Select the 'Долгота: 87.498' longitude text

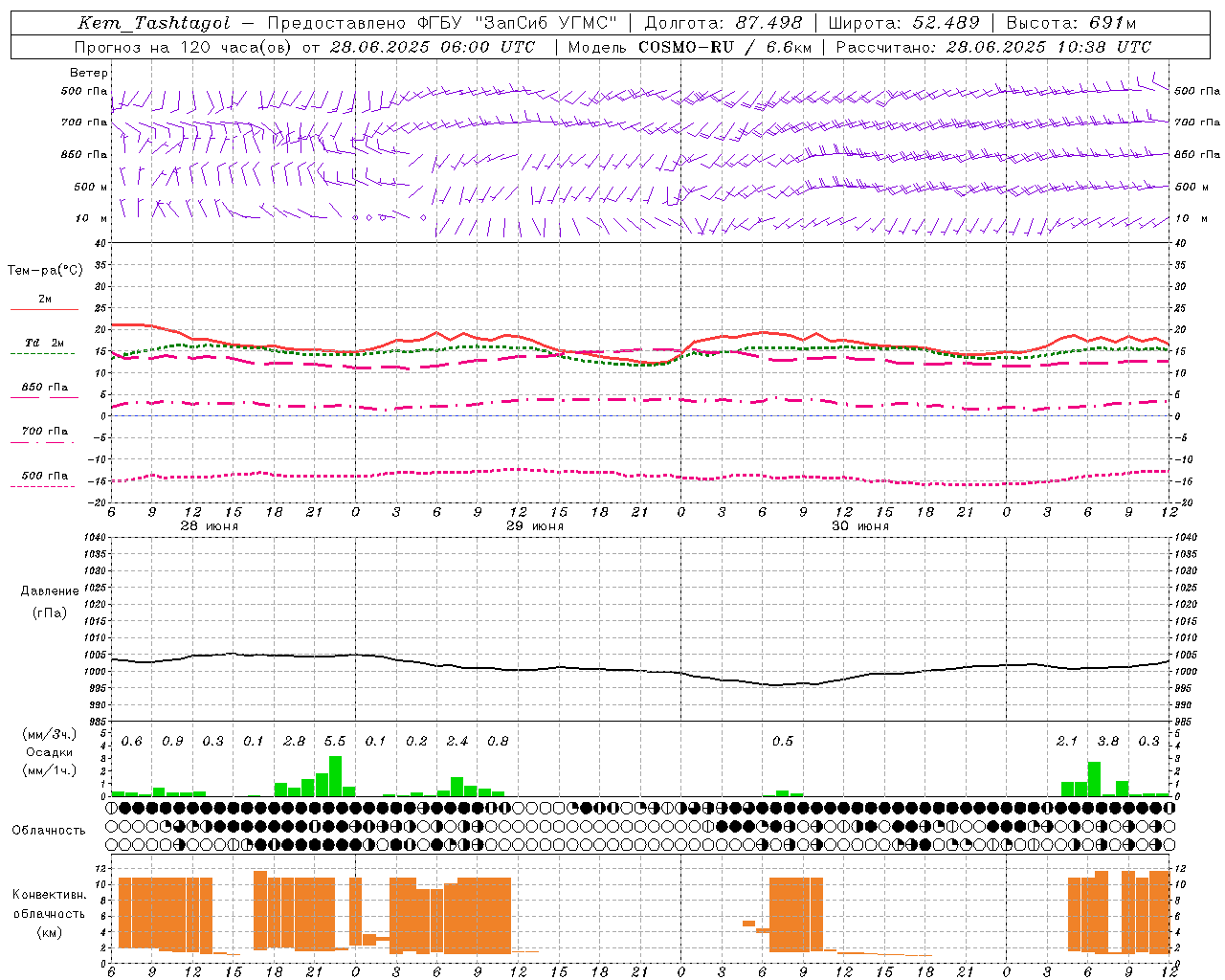tap(725, 24)
